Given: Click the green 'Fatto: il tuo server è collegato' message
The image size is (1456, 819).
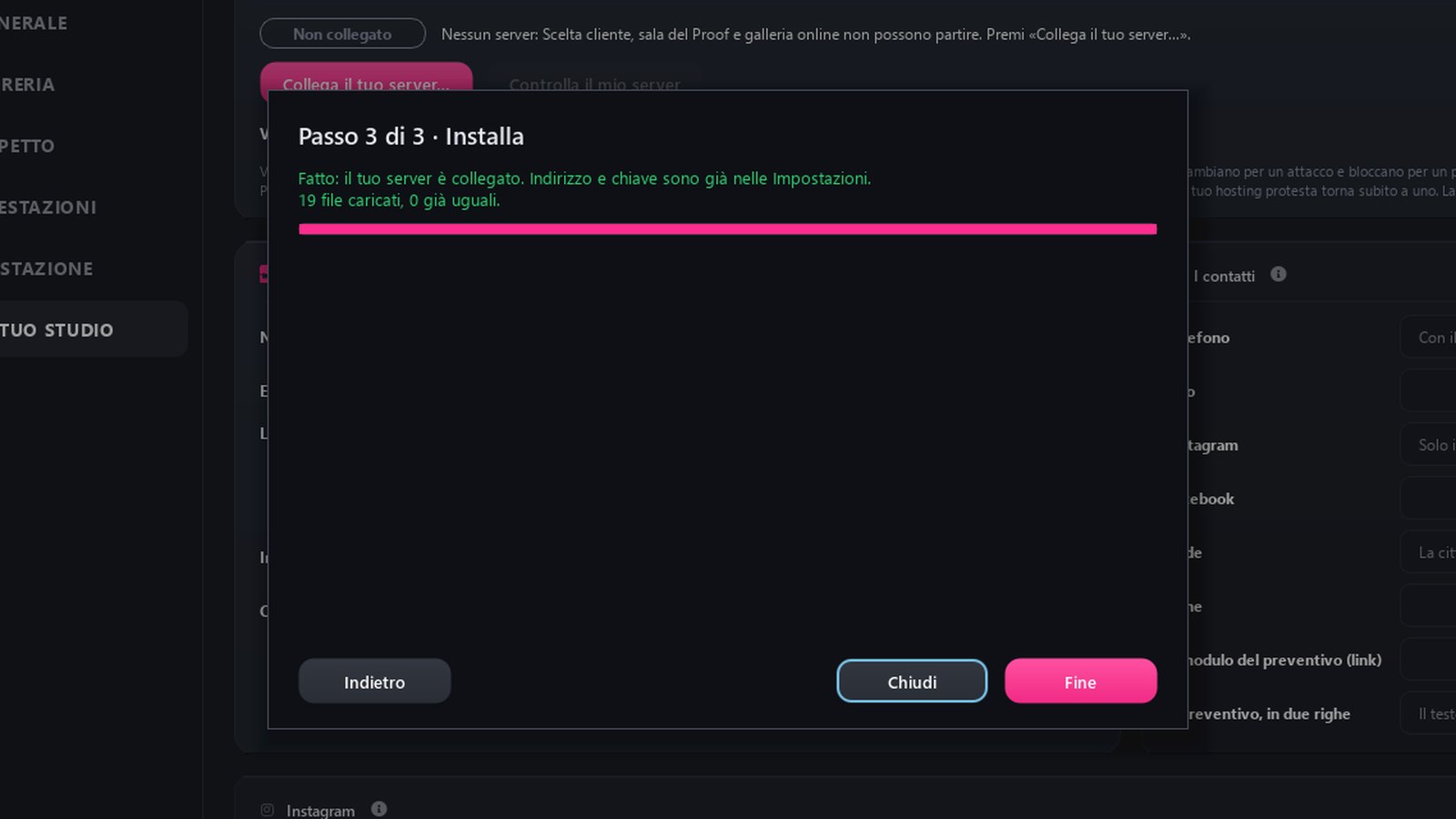Looking at the screenshot, I should (x=584, y=178).
